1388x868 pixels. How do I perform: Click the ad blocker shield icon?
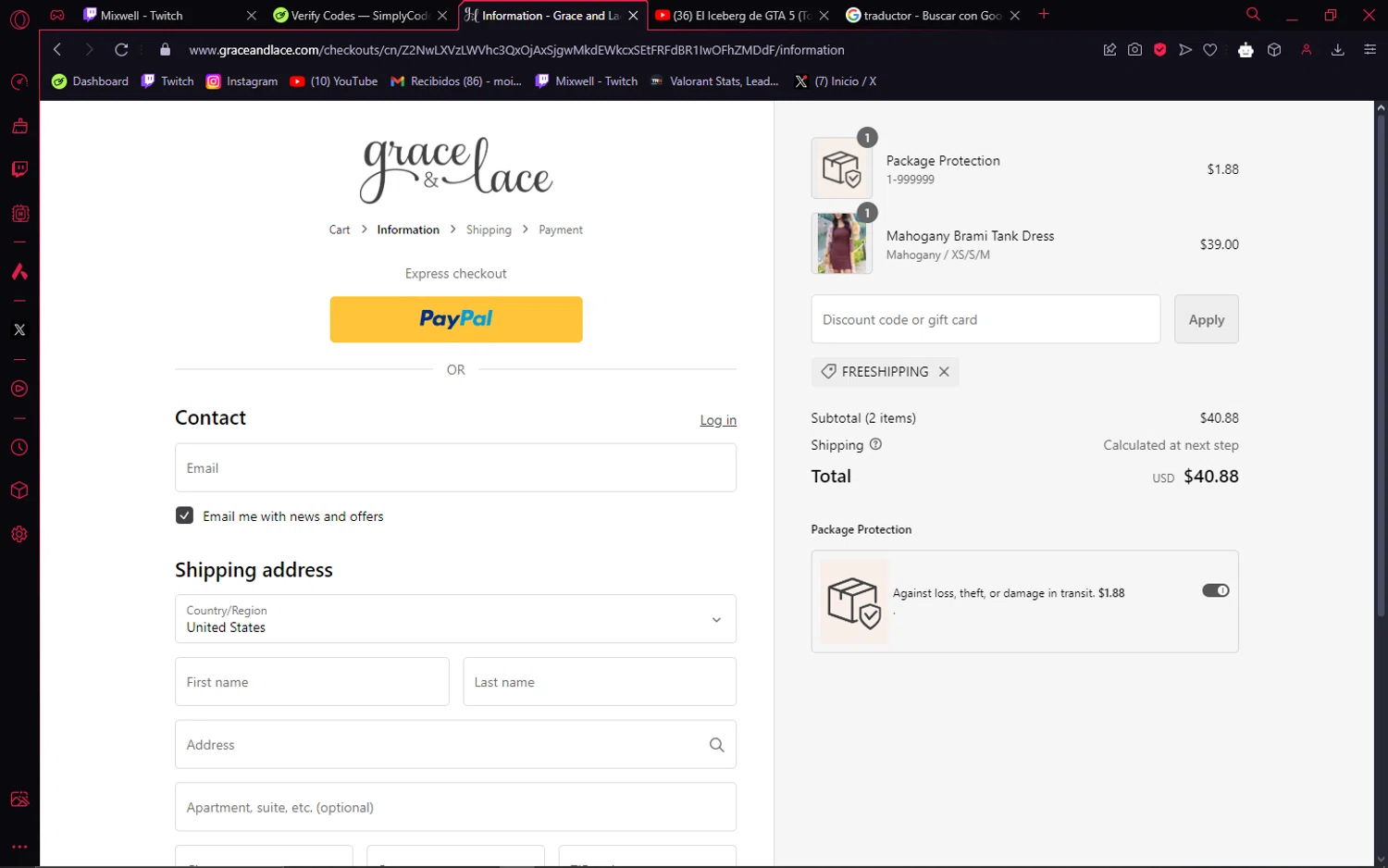click(1159, 50)
